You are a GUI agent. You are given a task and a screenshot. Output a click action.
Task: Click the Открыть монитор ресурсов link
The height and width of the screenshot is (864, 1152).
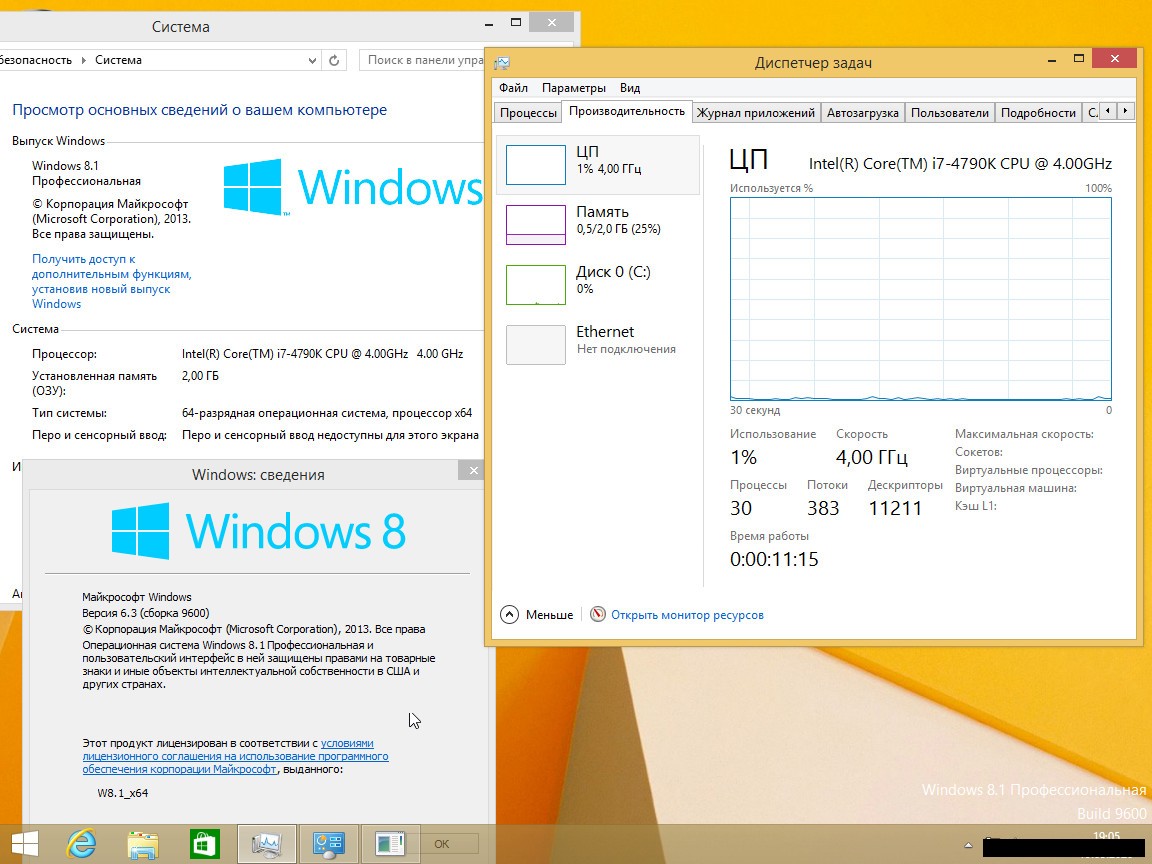pyautogui.click(x=687, y=615)
